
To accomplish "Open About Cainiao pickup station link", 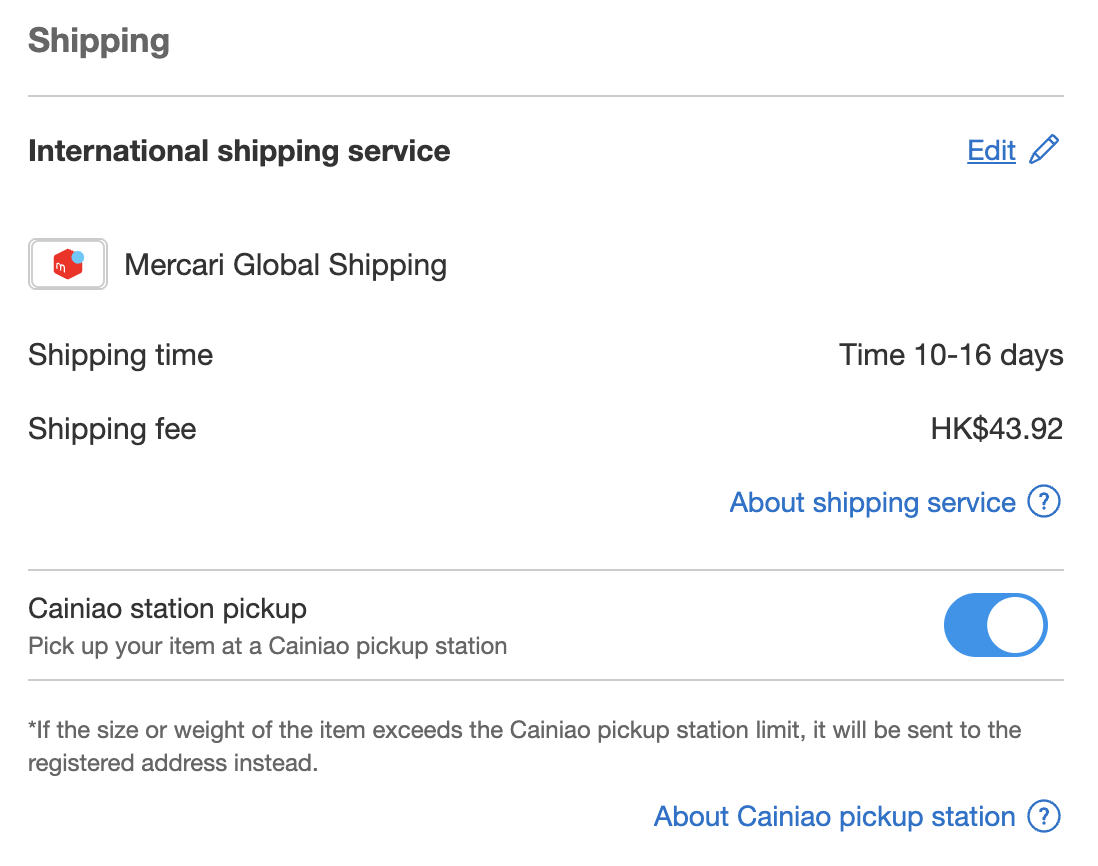I will [x=835, y=817].
